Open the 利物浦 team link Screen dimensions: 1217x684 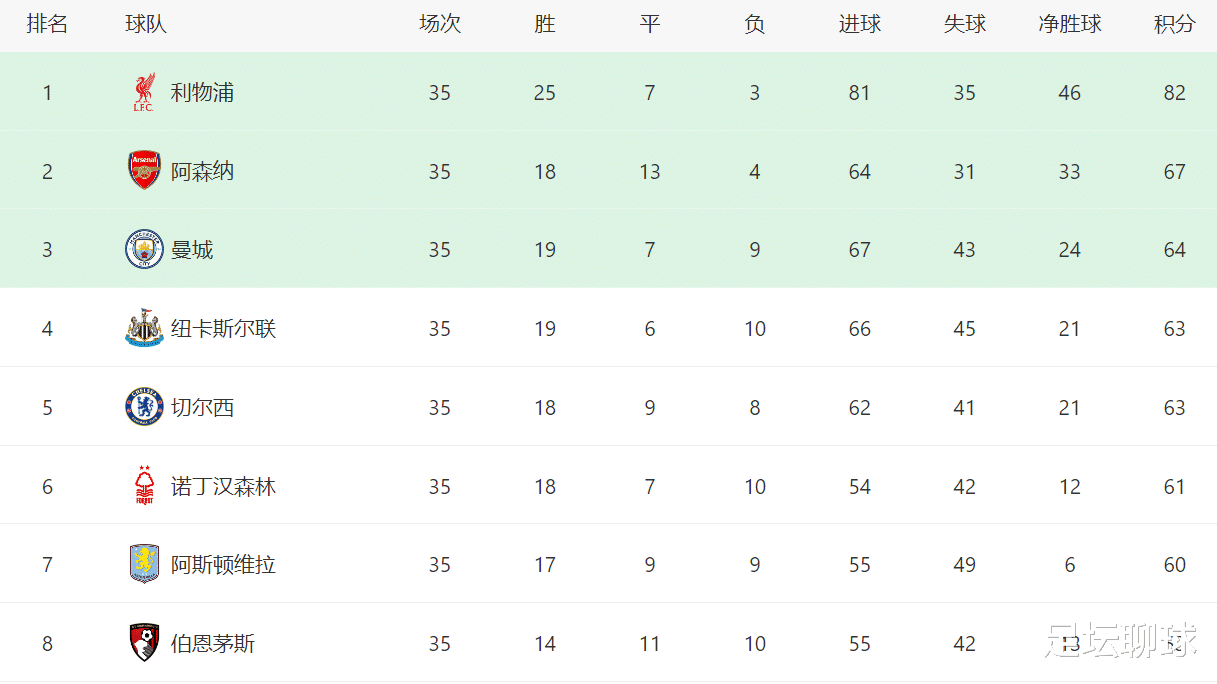coord(202,93)
